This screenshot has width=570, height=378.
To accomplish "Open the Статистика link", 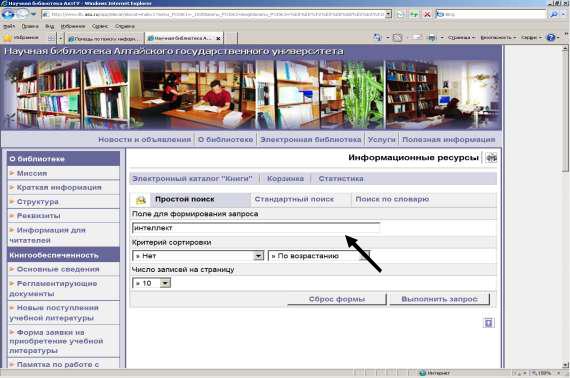I will [x=341, y=178].
